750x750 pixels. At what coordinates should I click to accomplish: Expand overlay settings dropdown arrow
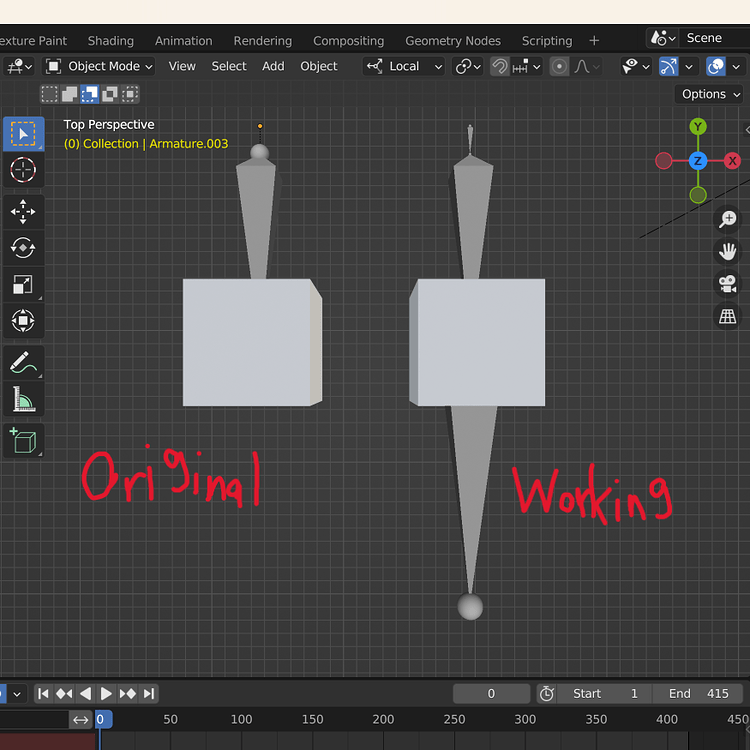point(736,66)
